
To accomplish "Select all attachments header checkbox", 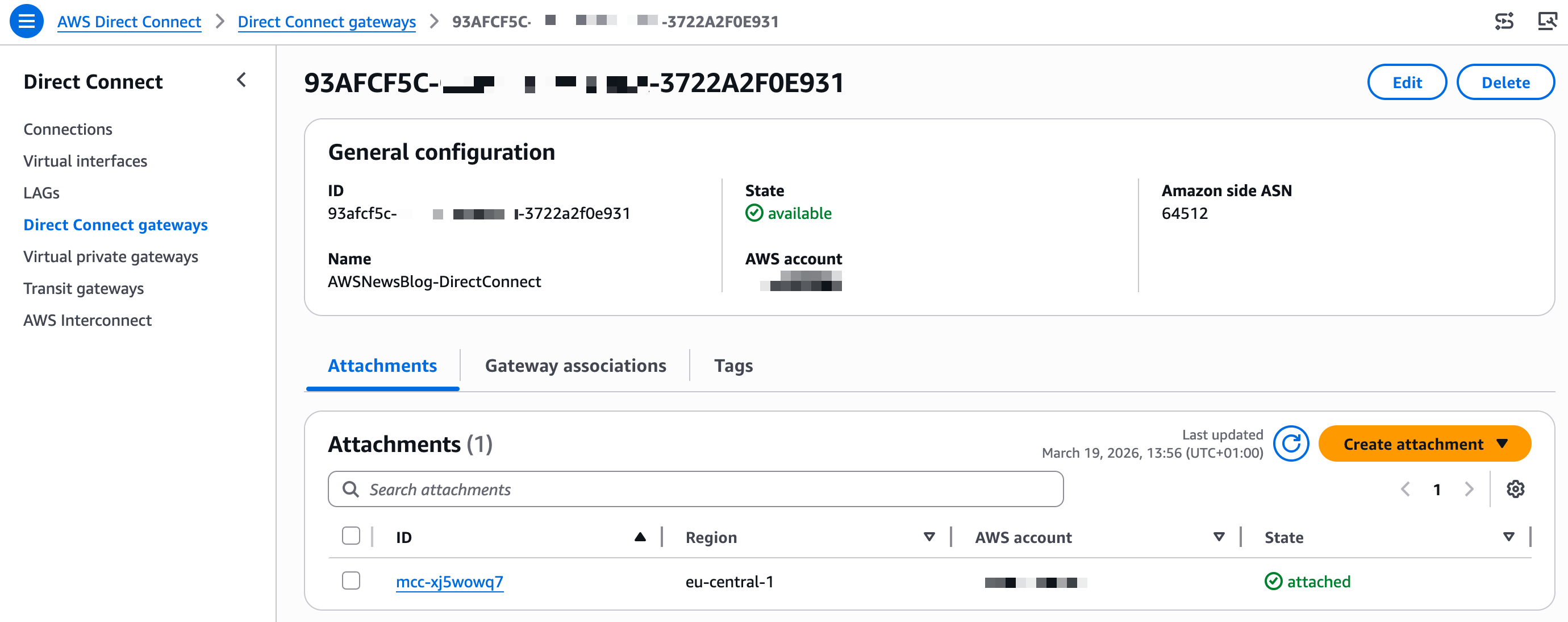I will 351,536.
